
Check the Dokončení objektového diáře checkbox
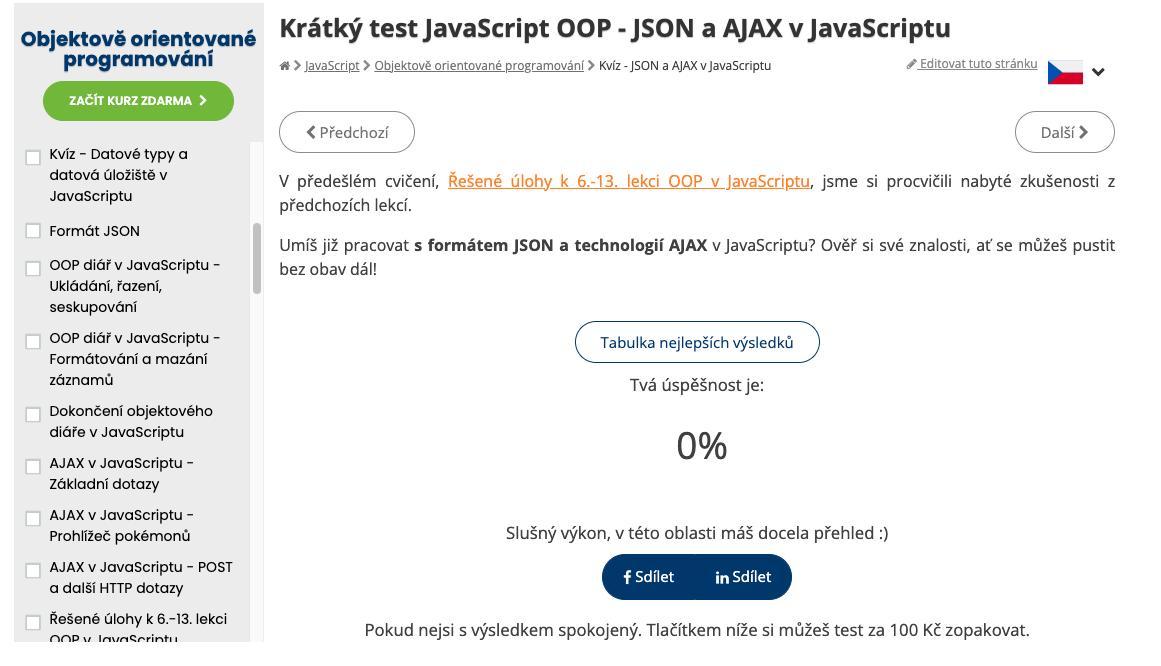33,414
